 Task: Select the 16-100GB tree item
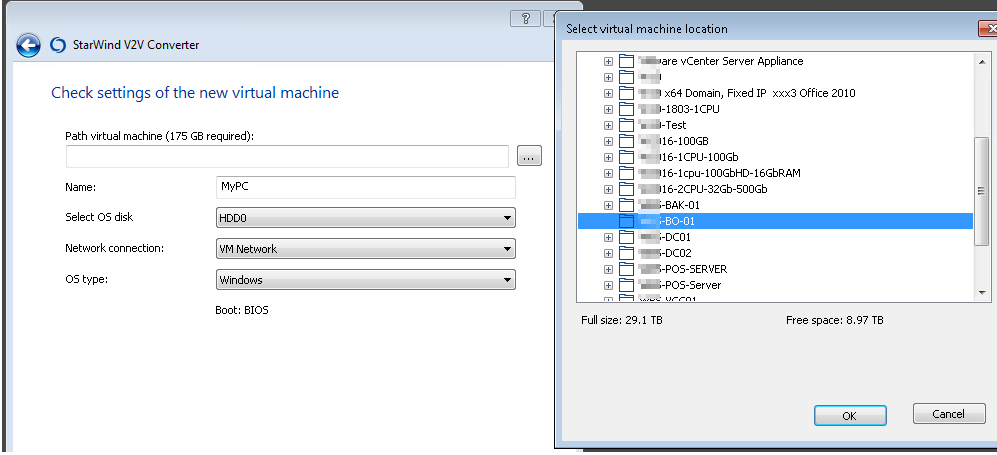point(673,141)
